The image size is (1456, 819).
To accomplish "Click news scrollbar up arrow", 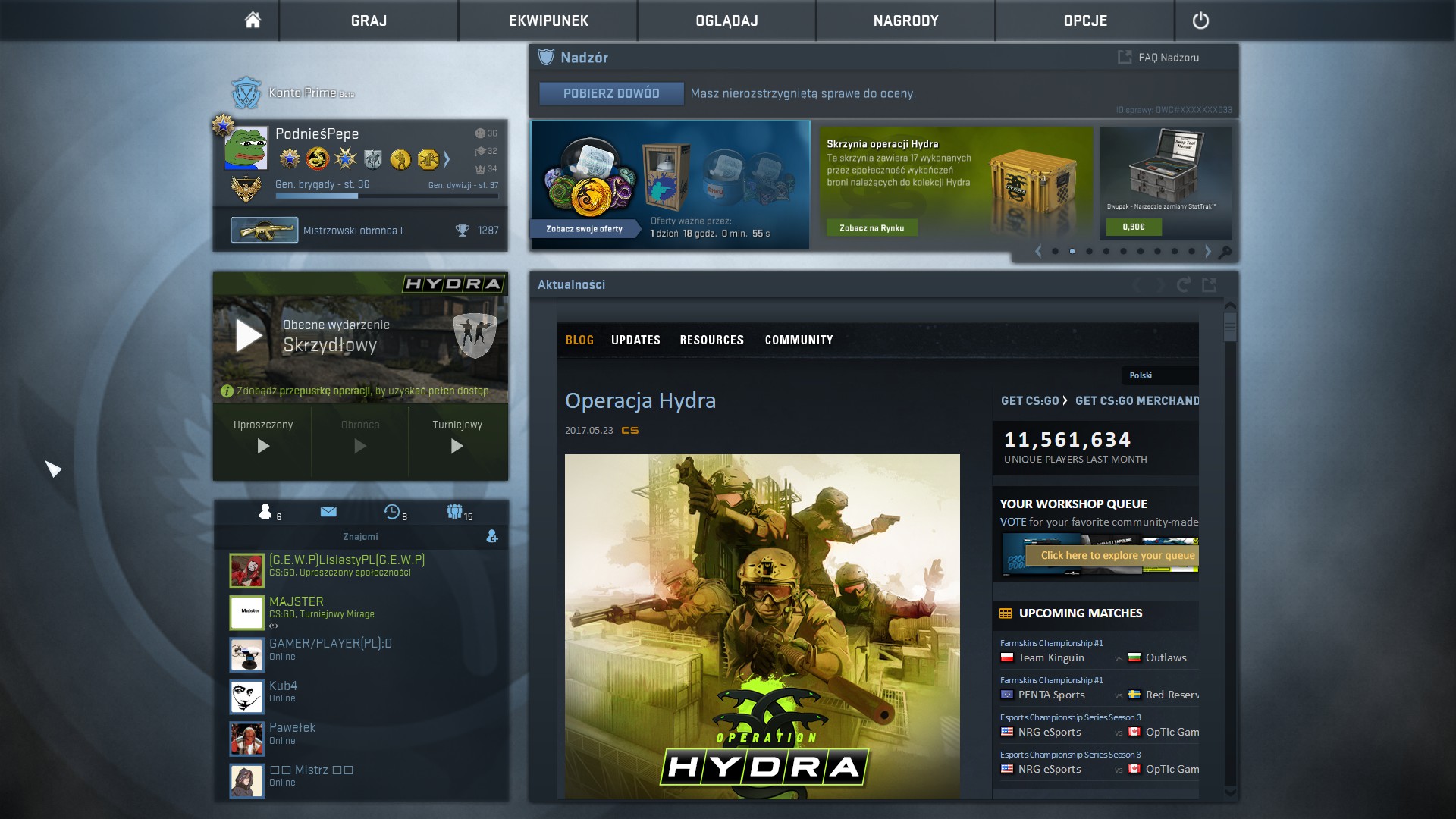I will pos(1230,306).
